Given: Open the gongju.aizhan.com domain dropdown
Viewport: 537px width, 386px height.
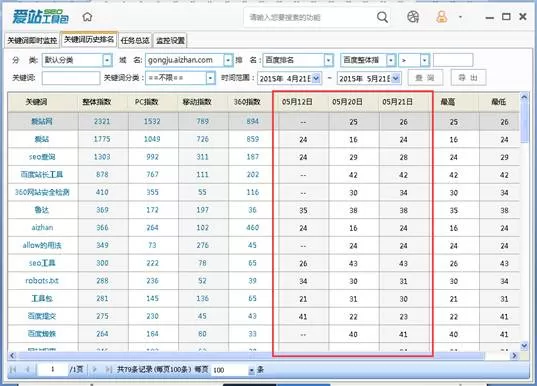Looking at the screenshot, I should (x=228, y=60).
